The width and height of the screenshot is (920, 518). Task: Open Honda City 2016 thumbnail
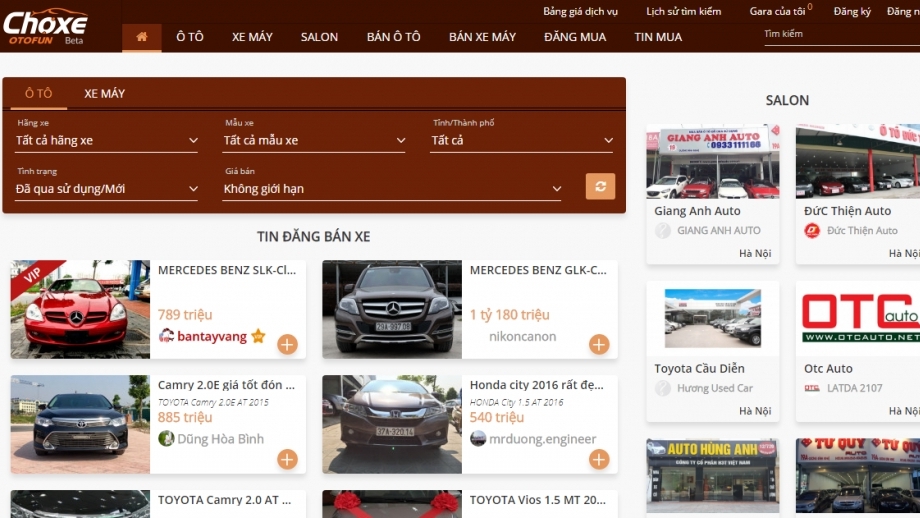click(x=392, y=424)
